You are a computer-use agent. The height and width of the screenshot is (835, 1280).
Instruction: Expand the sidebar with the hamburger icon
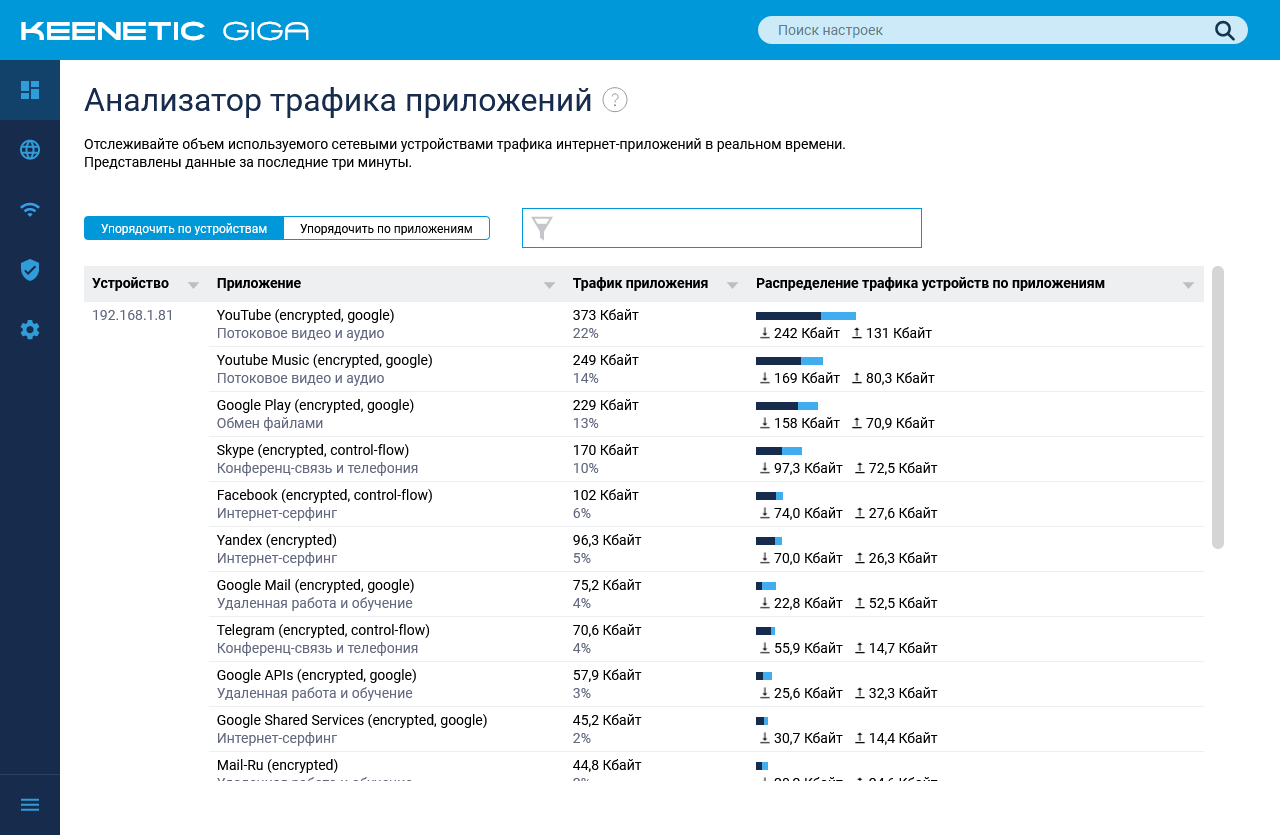[x=30, y=805]
